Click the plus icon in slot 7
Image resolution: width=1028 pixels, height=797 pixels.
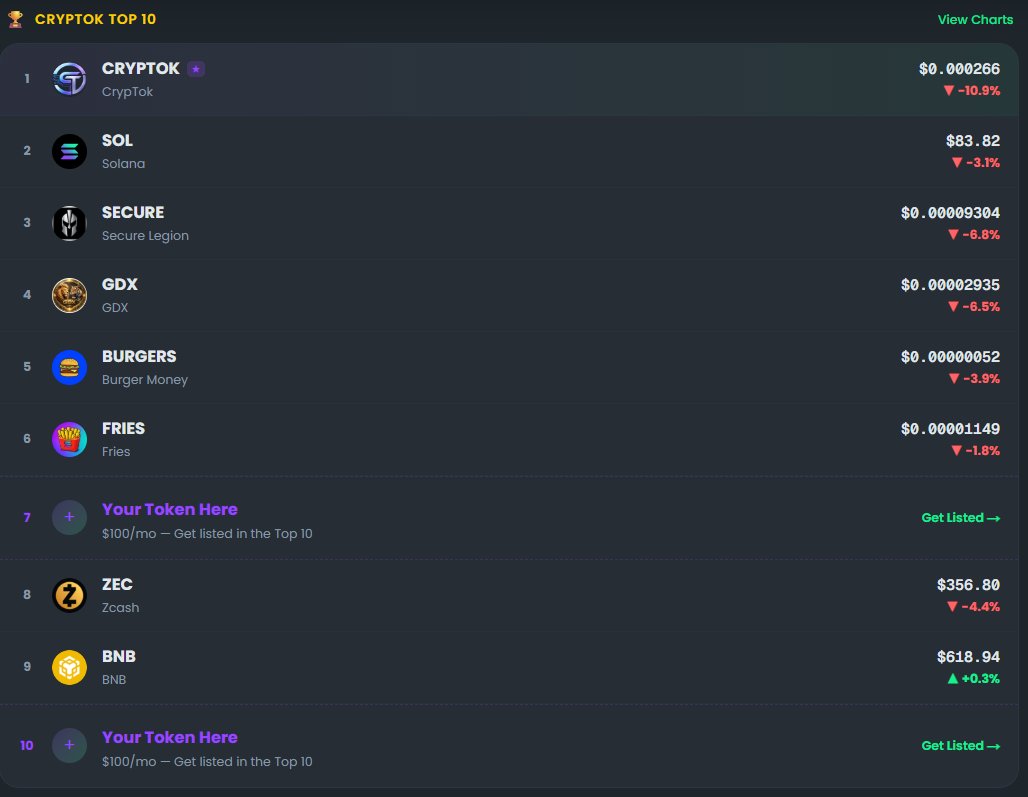(70, 518)
